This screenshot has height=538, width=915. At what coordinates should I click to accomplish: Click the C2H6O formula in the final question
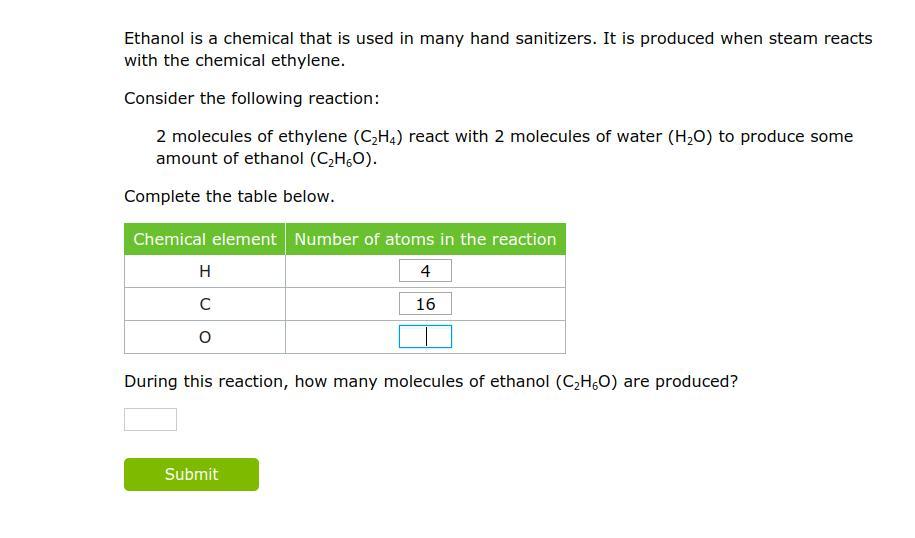point(586,382)
